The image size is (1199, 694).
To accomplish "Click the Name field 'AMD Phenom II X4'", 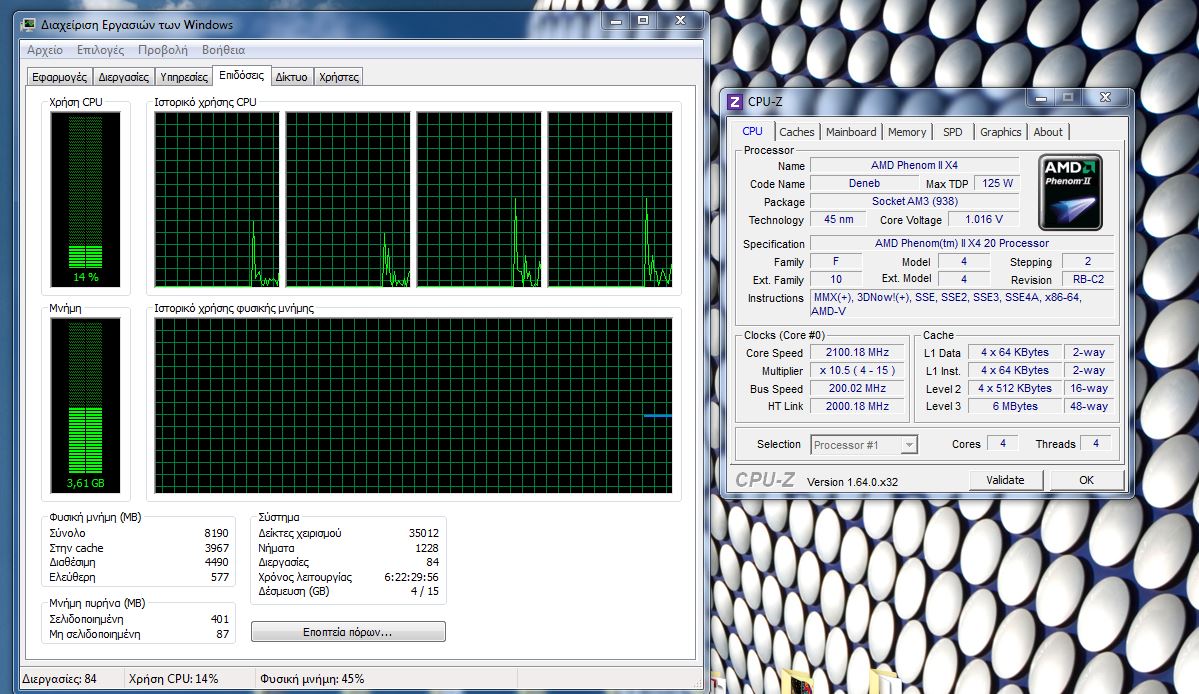I will [914, 165].
